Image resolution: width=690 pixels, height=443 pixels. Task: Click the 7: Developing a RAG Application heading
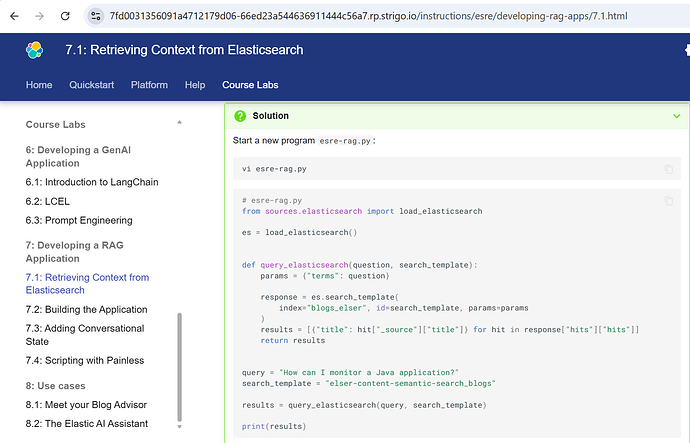(74, 252)
